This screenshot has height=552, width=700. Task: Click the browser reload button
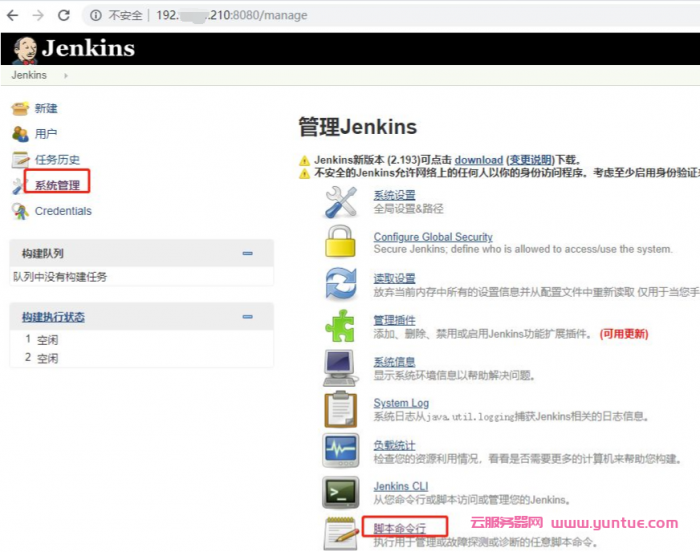64,16
